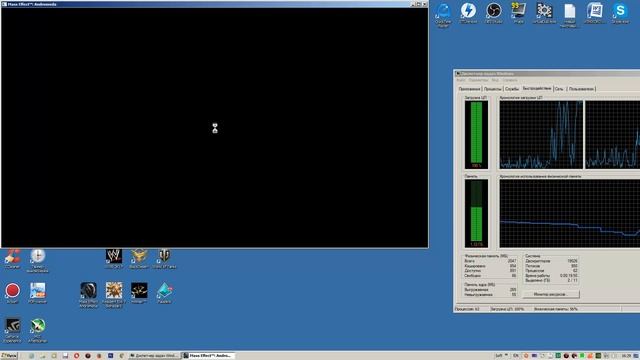Open the golden winged emblem game shortcut

tap(139, 259)
